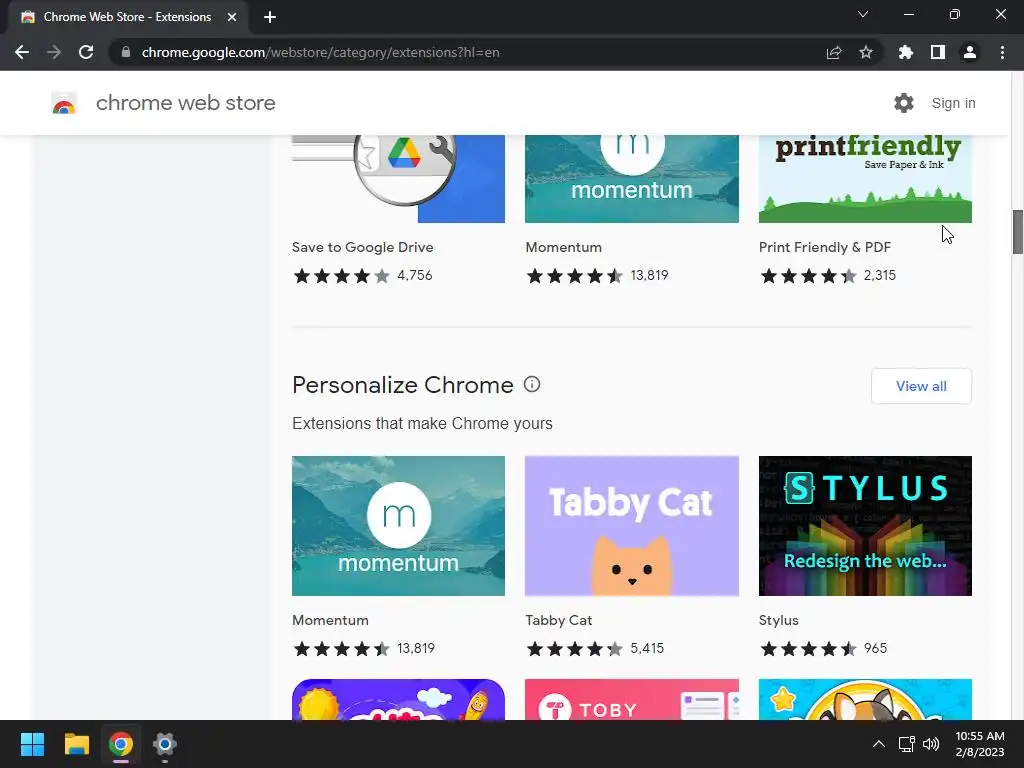The image size is (1024, 768).
Task: Open the web store settings gear
Action: 904,103
